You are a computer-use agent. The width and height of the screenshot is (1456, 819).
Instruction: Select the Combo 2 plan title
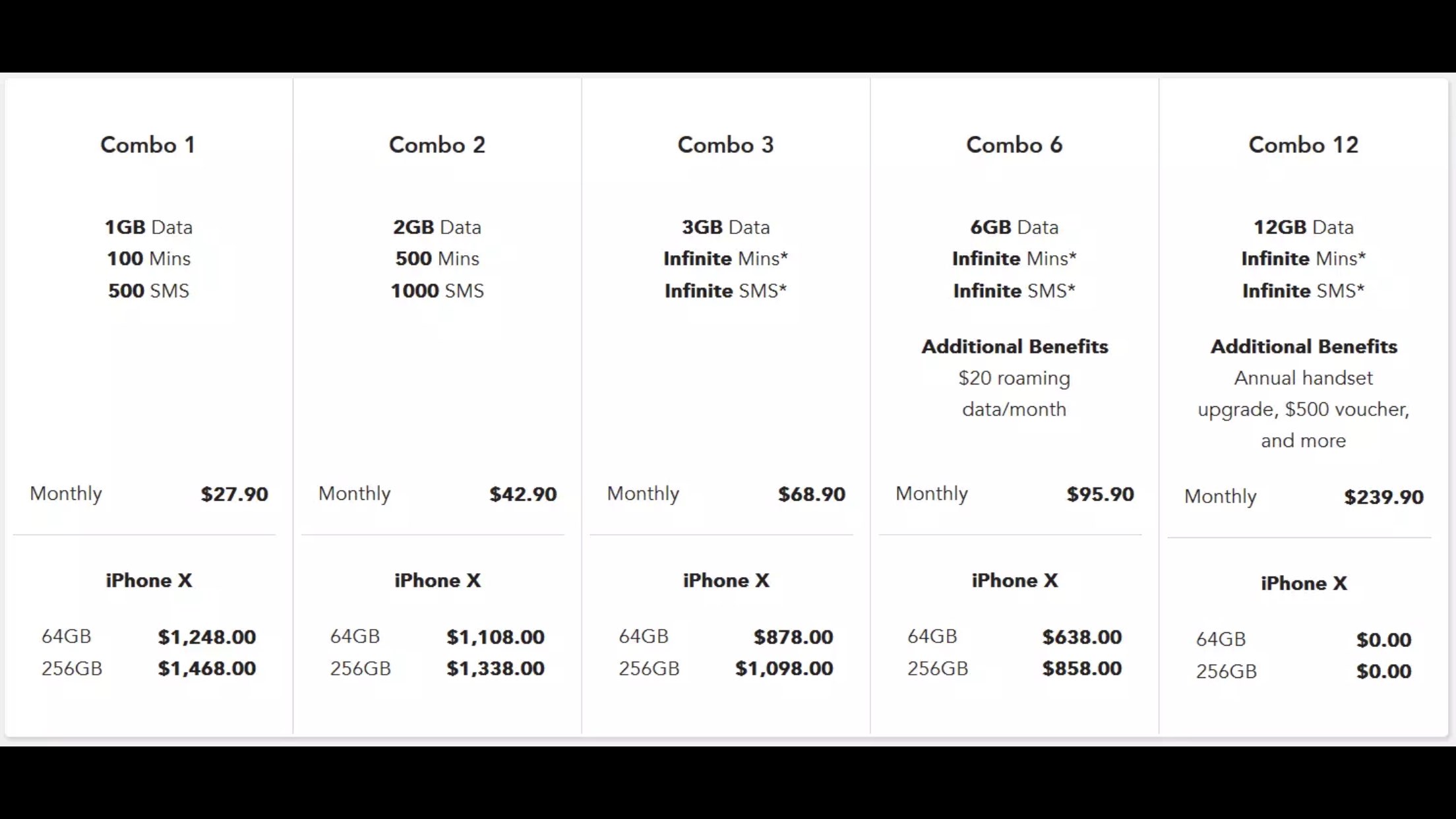coord(437,145)
